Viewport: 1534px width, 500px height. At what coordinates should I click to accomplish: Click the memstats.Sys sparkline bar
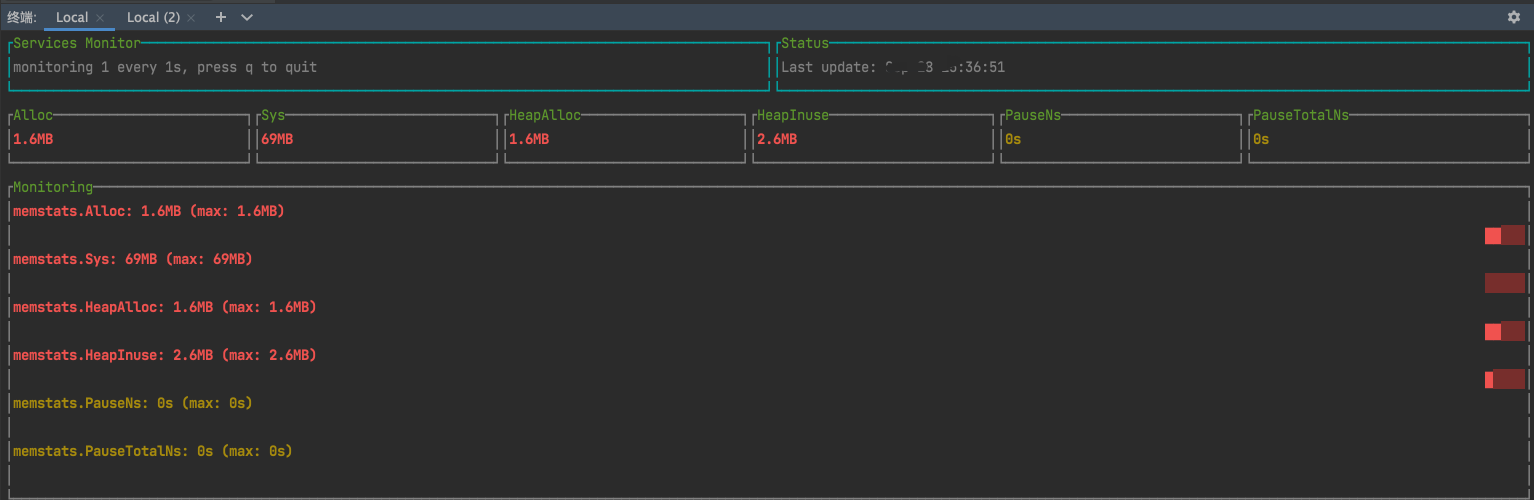point(1504,283)
